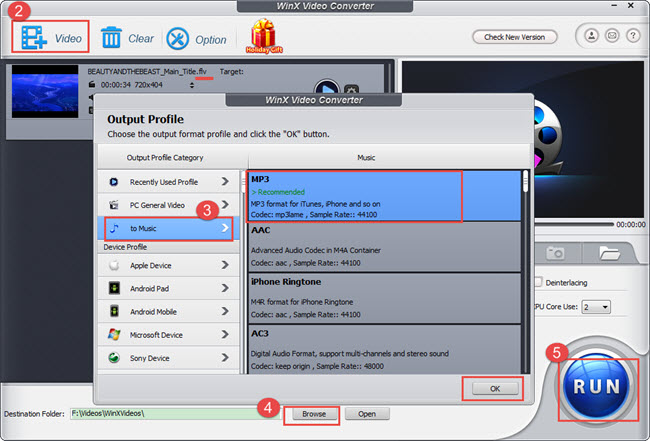
Task: Expand the Apple Device chevron
Action: (225, 265)
